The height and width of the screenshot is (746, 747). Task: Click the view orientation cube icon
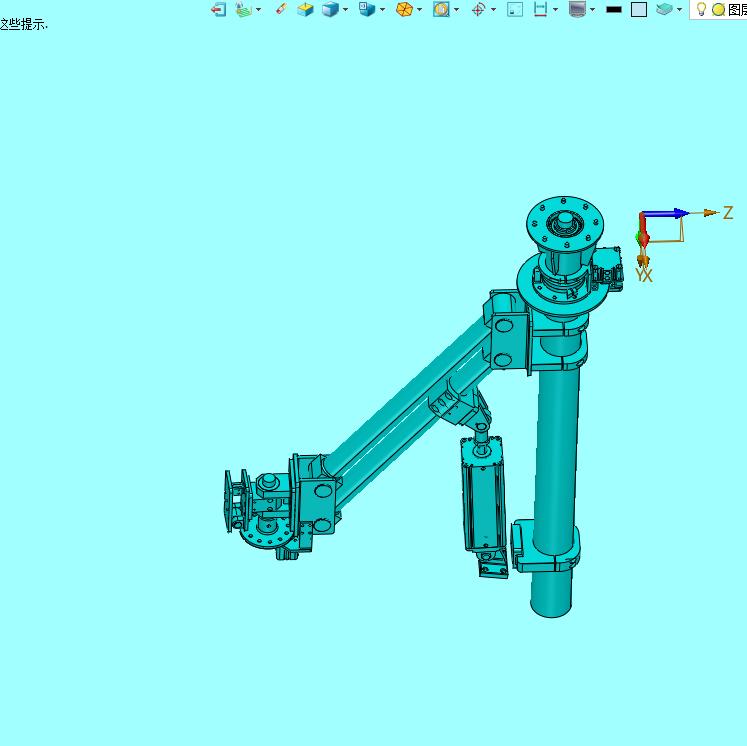(367, 9)
